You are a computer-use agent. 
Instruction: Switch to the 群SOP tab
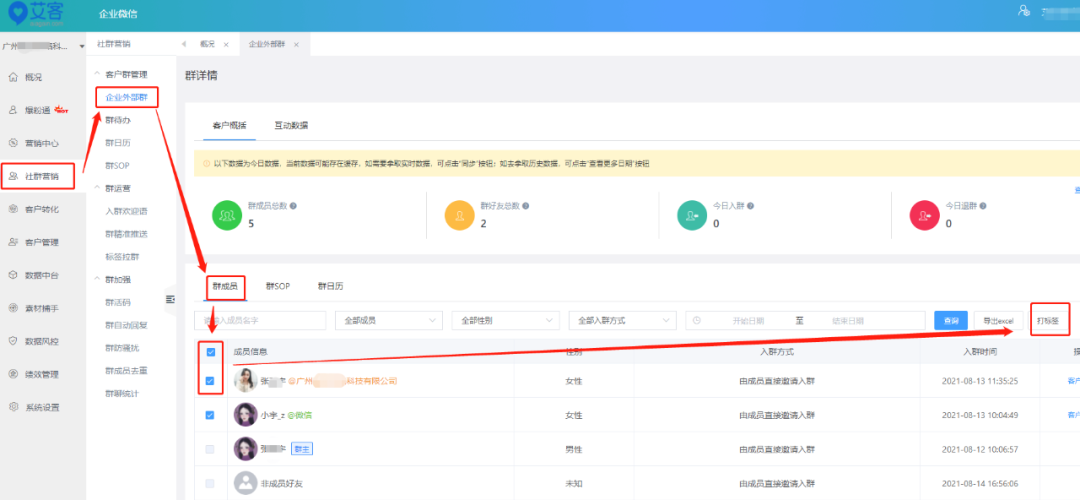pyautogui.click(x=277, y=286)
